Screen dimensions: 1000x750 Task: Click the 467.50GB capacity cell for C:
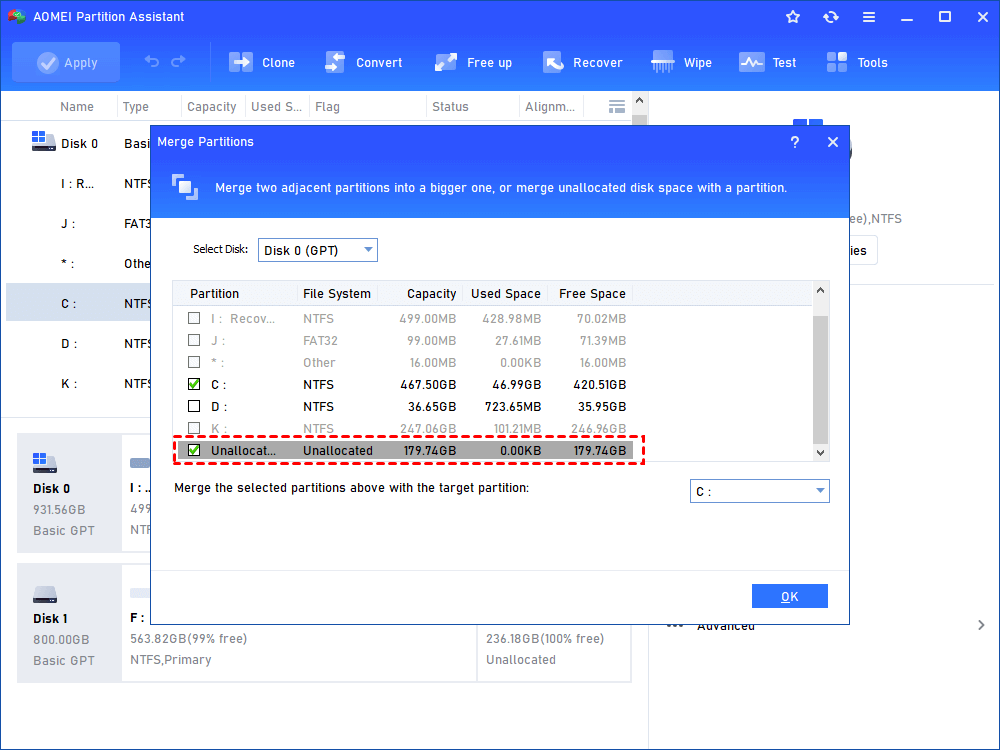point(428,385)
